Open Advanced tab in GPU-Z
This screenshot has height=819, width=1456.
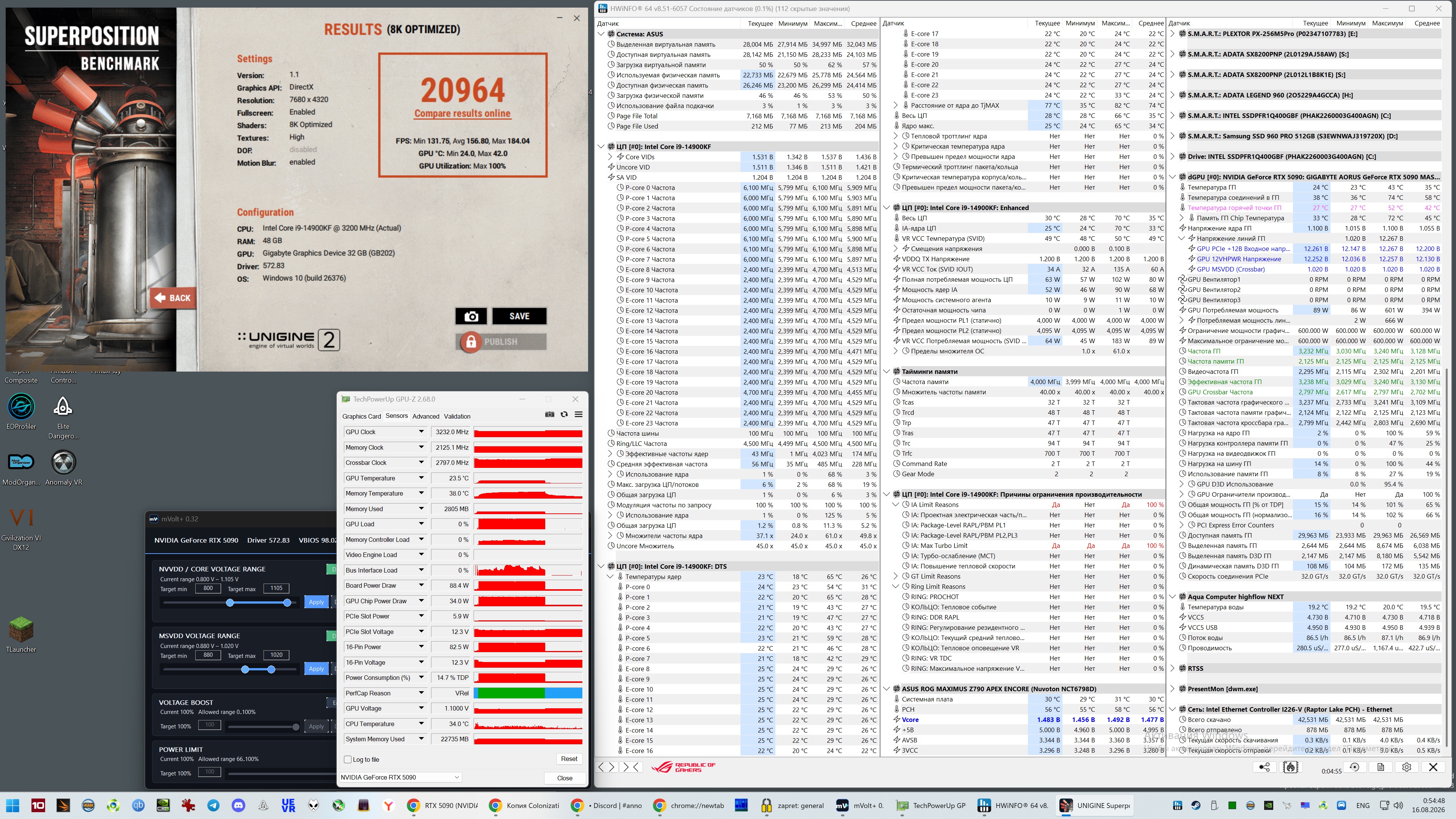point(425,417)
